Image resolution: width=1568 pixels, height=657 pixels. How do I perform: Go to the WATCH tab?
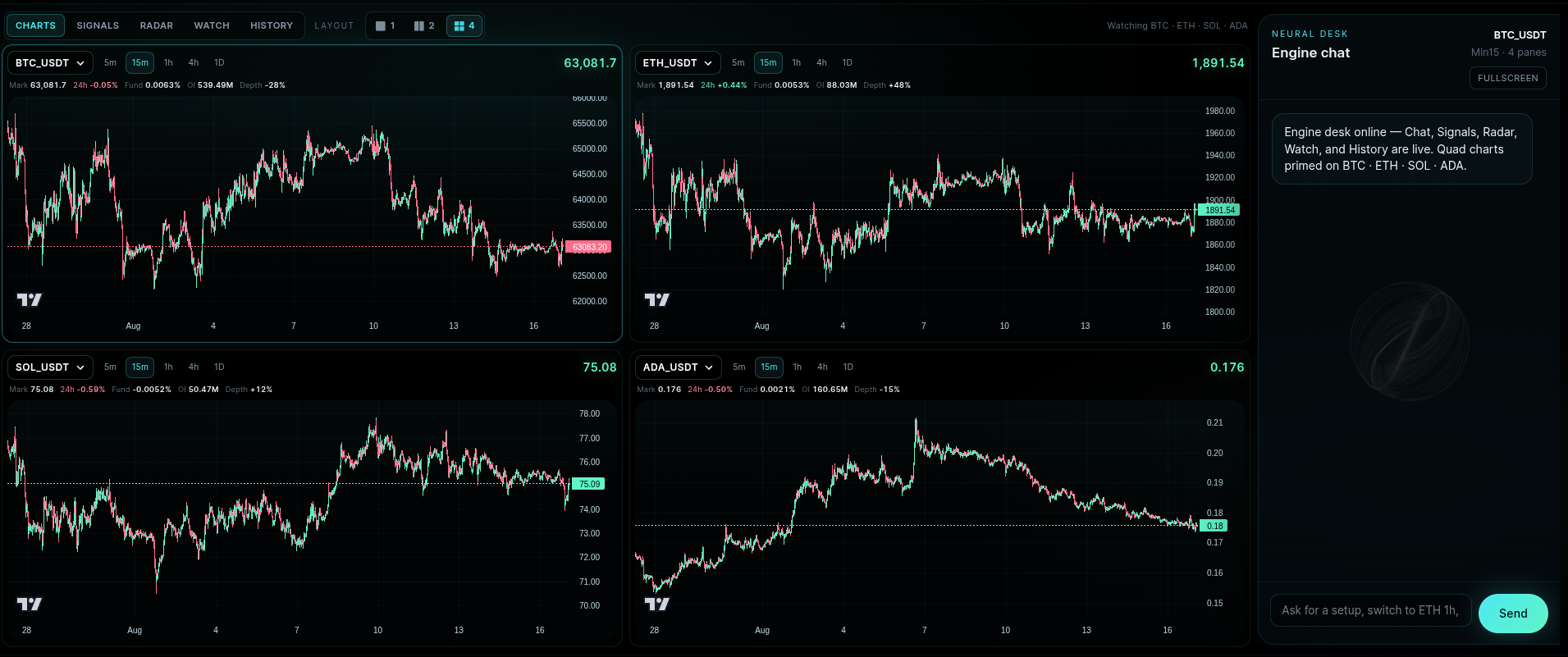pos(212,25)
